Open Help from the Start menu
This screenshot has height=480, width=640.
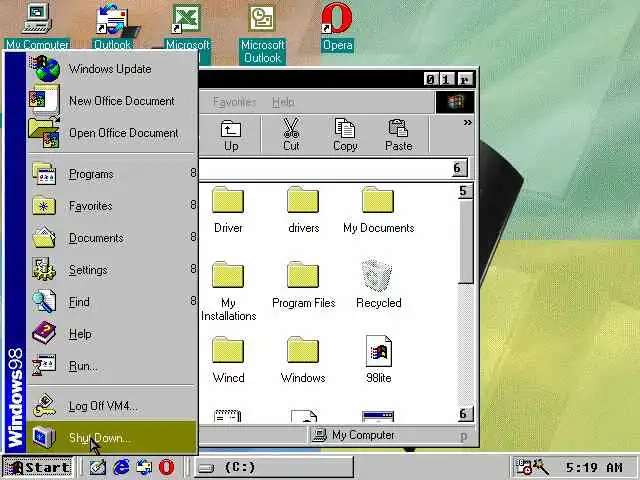(111, 334)
